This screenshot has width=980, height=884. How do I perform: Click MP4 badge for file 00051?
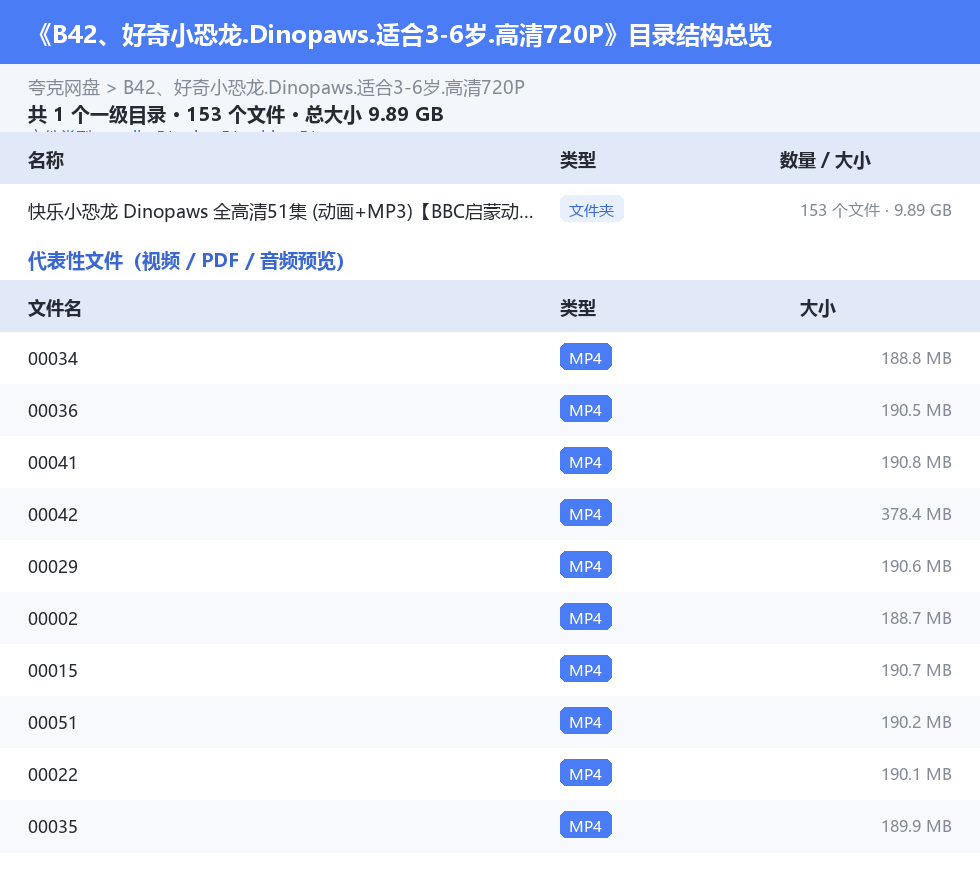(586, 721)
